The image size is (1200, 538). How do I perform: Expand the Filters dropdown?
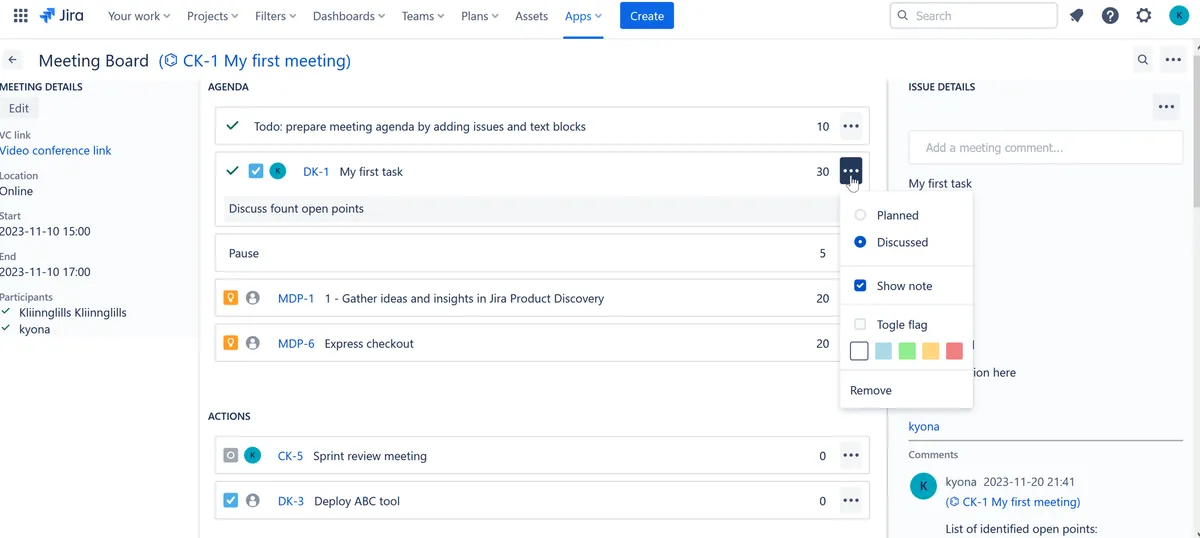tap(275, 16)
